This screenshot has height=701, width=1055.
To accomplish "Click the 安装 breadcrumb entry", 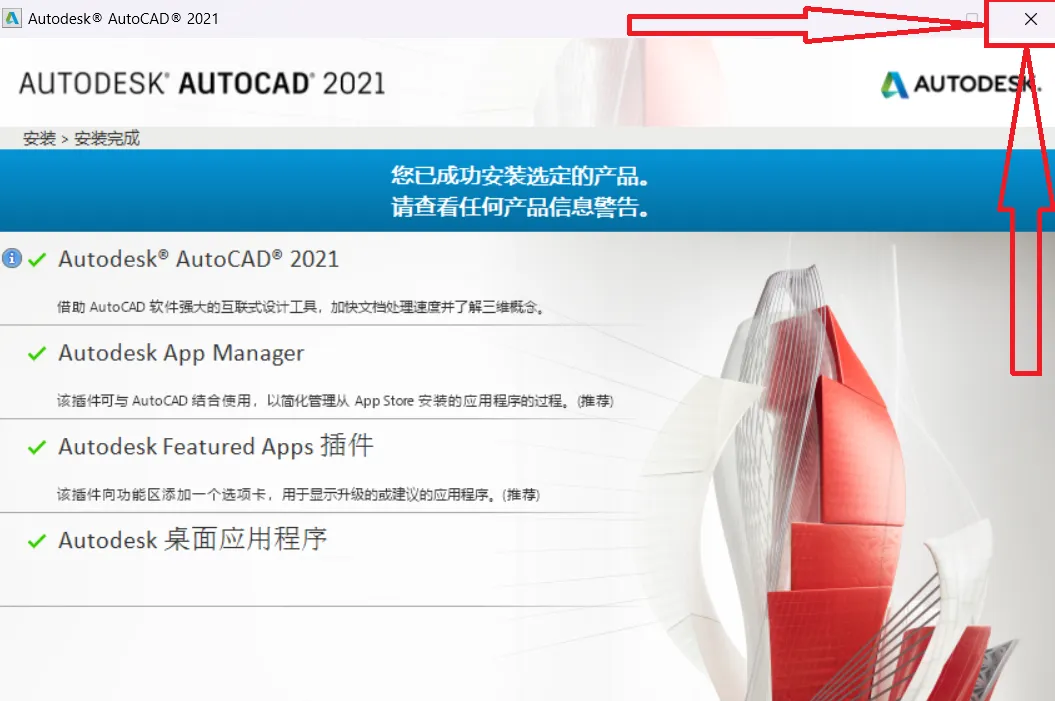I will tap(39, 139).
